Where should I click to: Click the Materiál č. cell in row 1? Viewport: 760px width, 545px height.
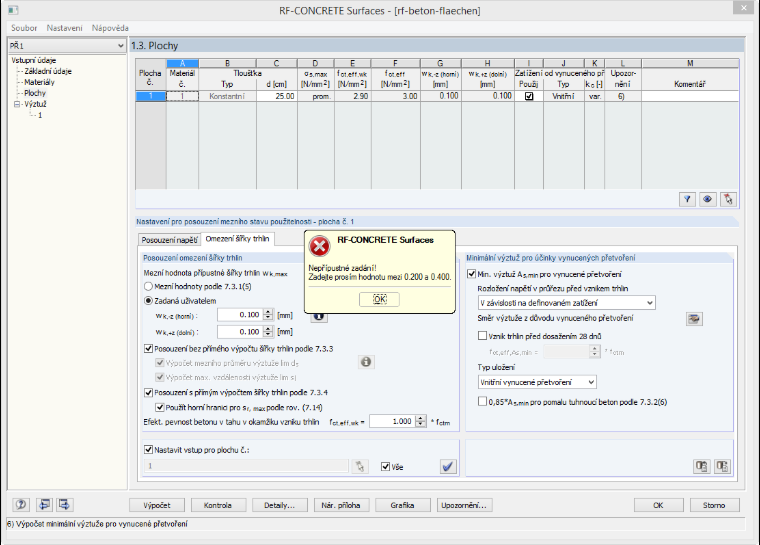coord(182,96)
